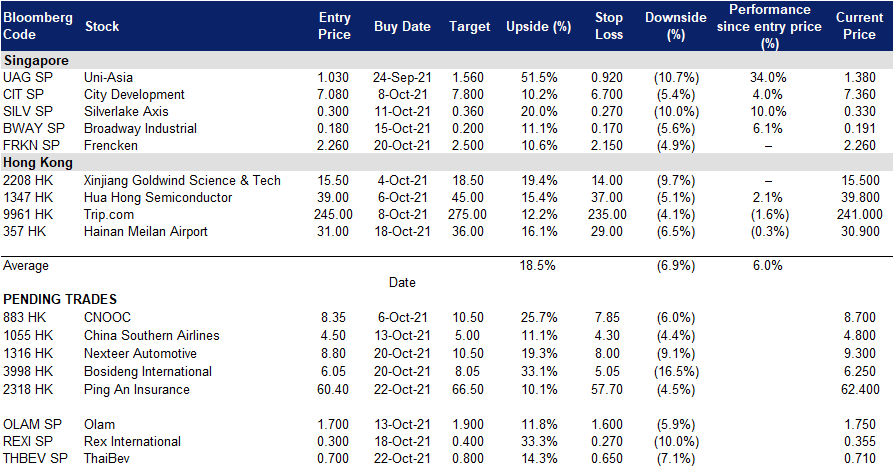Select the 'PENDING TRADES' heading
The image size is (893, 467).
60,300
